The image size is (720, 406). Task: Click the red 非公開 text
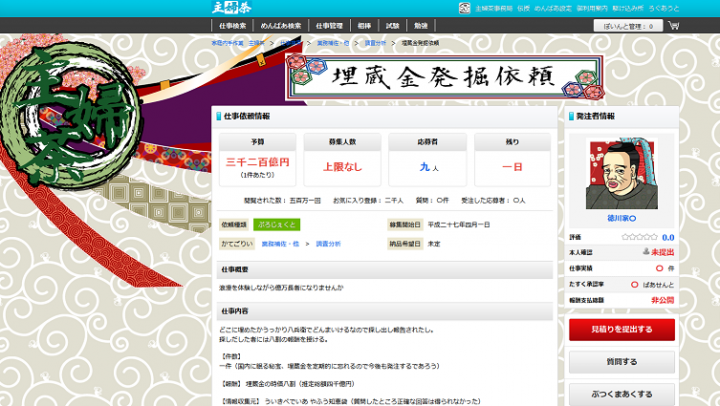point(663,300)
